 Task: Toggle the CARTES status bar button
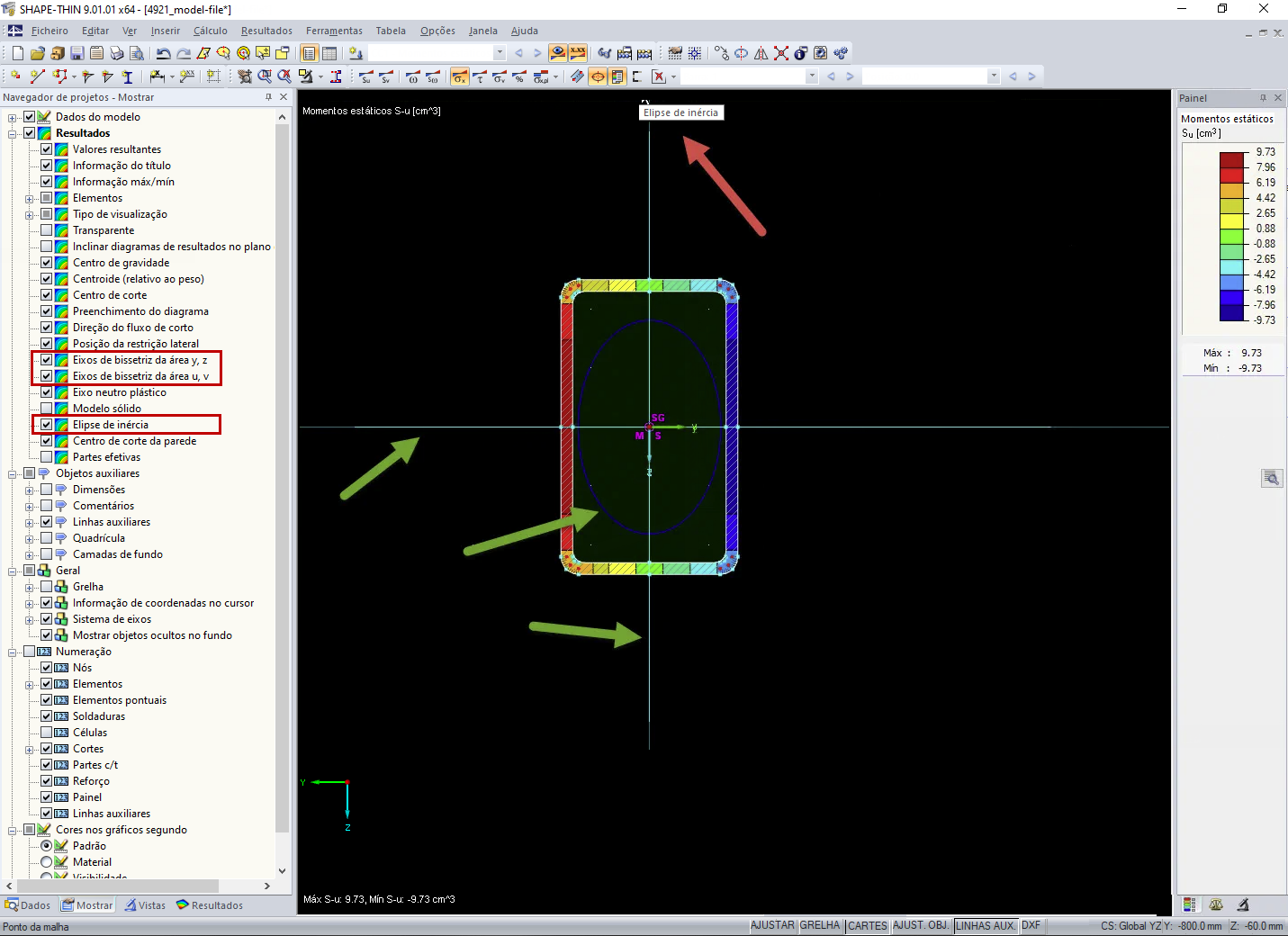868,925
